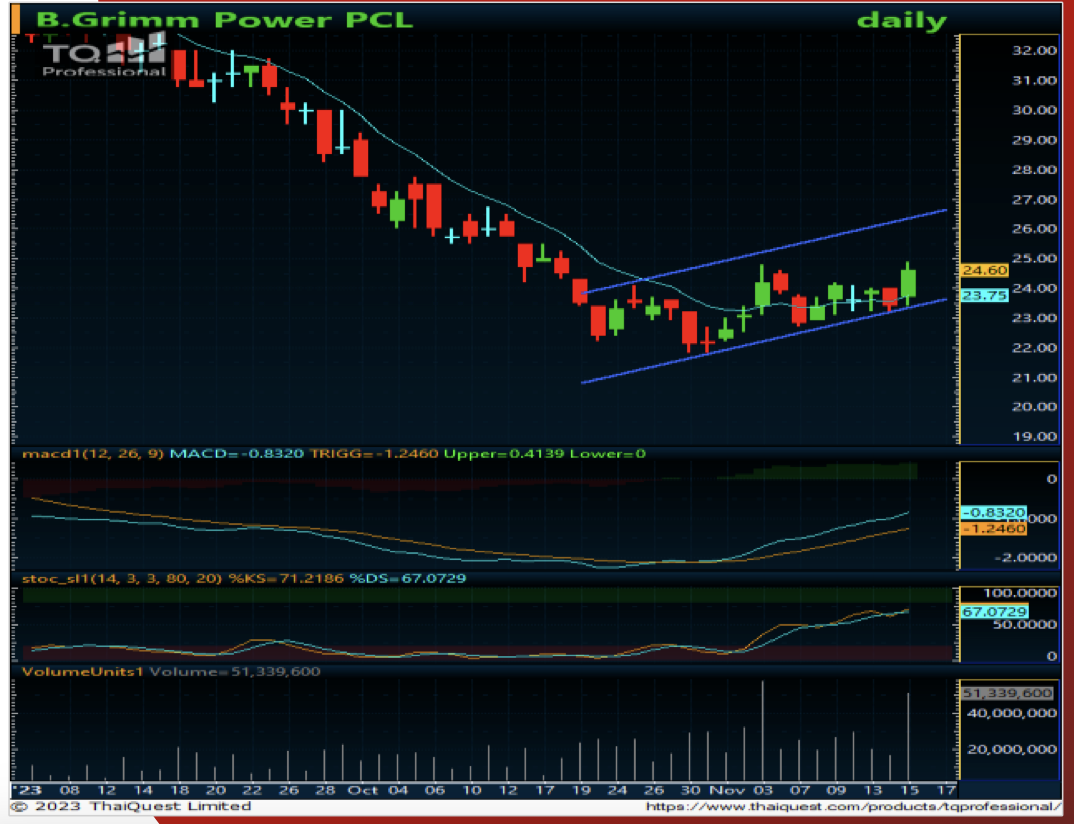This screenshot has height=824, width=1074.
Task: Select the VolumeUnits1 panel label
Action: (x=83, y=671)
